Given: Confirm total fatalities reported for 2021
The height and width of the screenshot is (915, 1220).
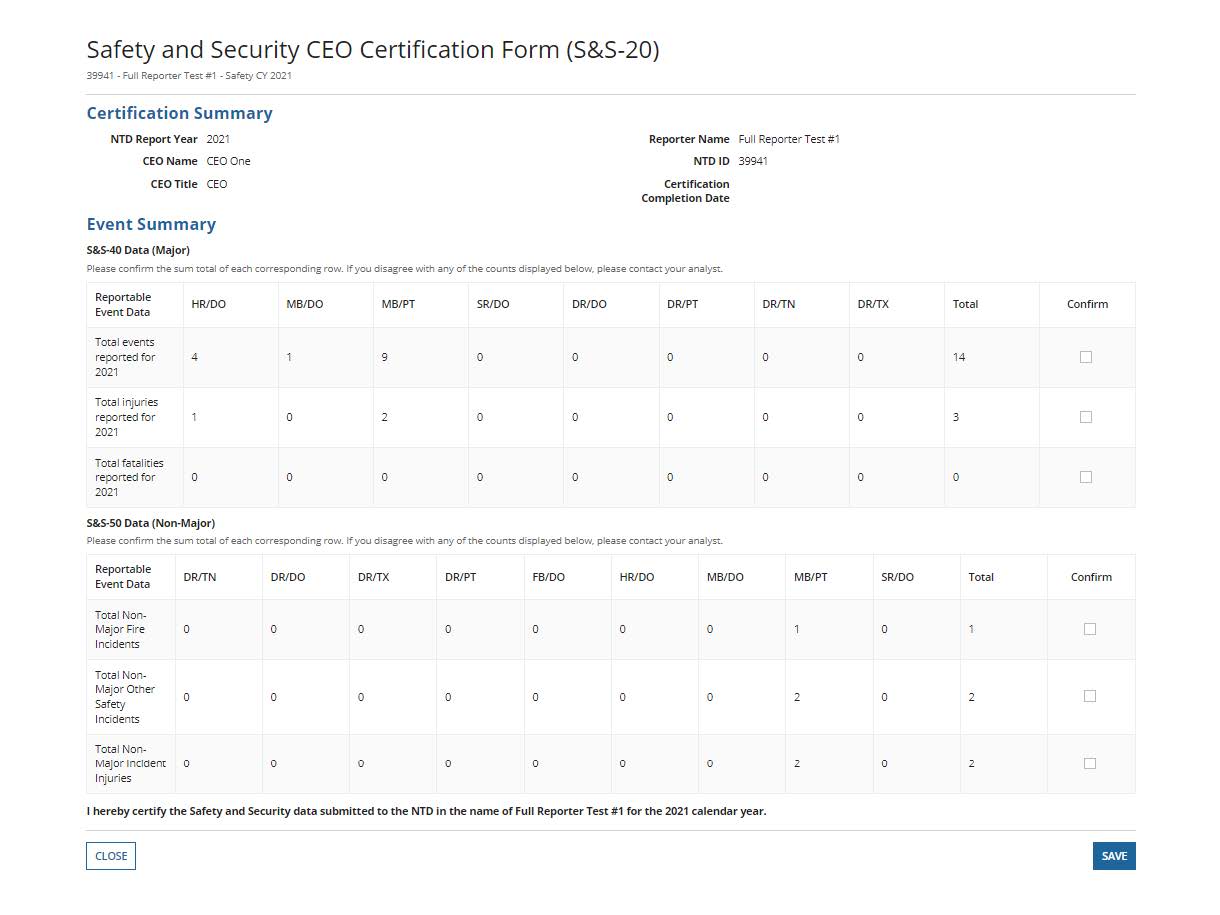Looking at the screenshot, I should coord(1086,476).
